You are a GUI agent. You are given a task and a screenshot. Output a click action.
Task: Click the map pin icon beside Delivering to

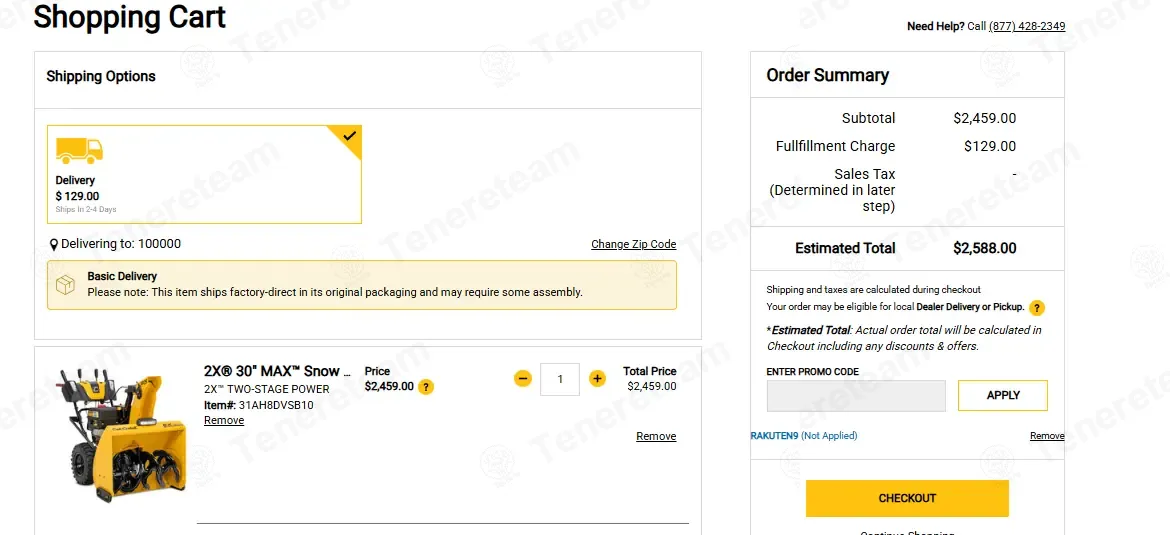[54, 245]
